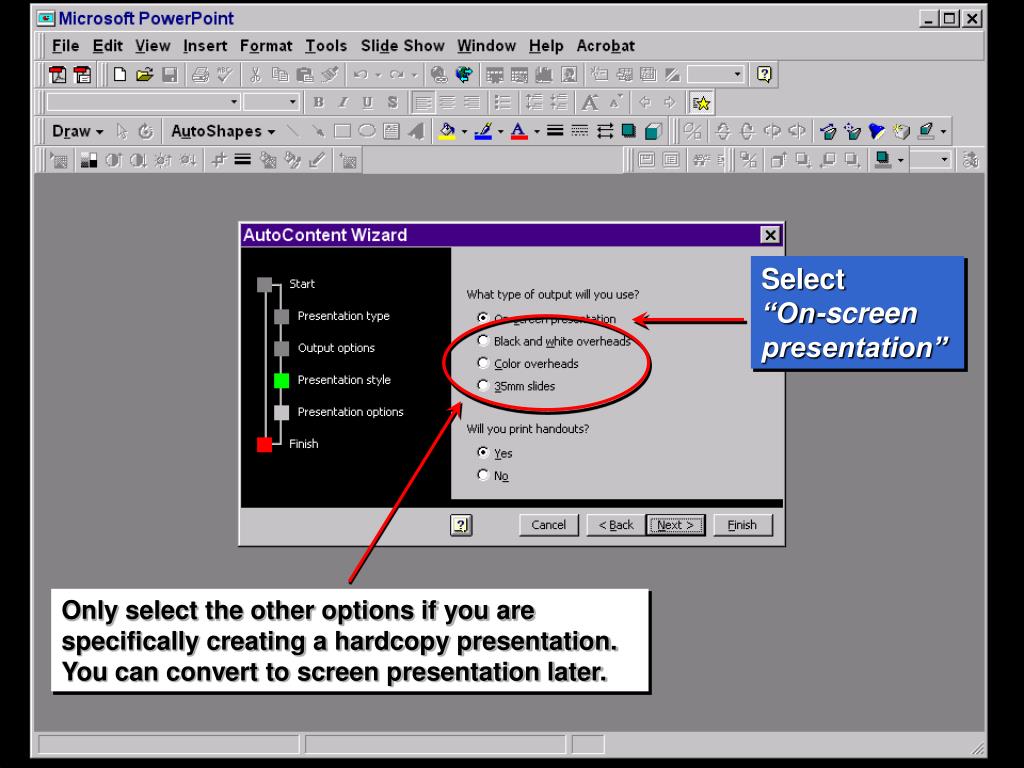
Task: Click the Back button in wizard
Action: pos(616,524)
